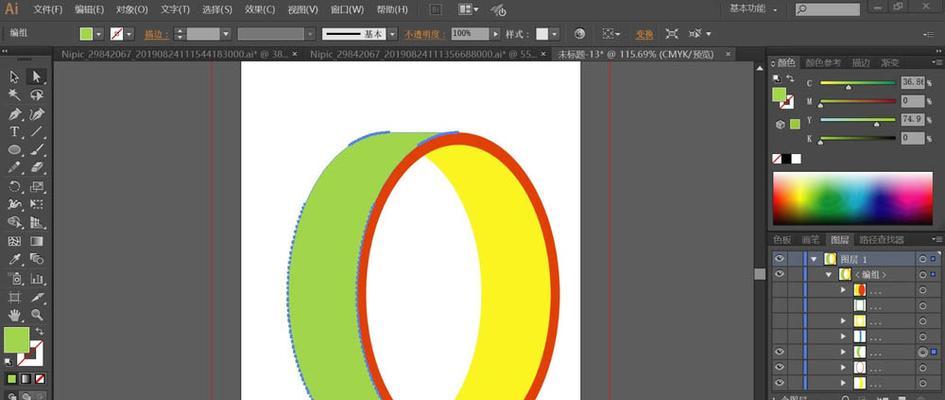This screenshot has width=945, height=400.
Task: Switch to the 未标题-13 document tab
Action: (x=638, y=54)
